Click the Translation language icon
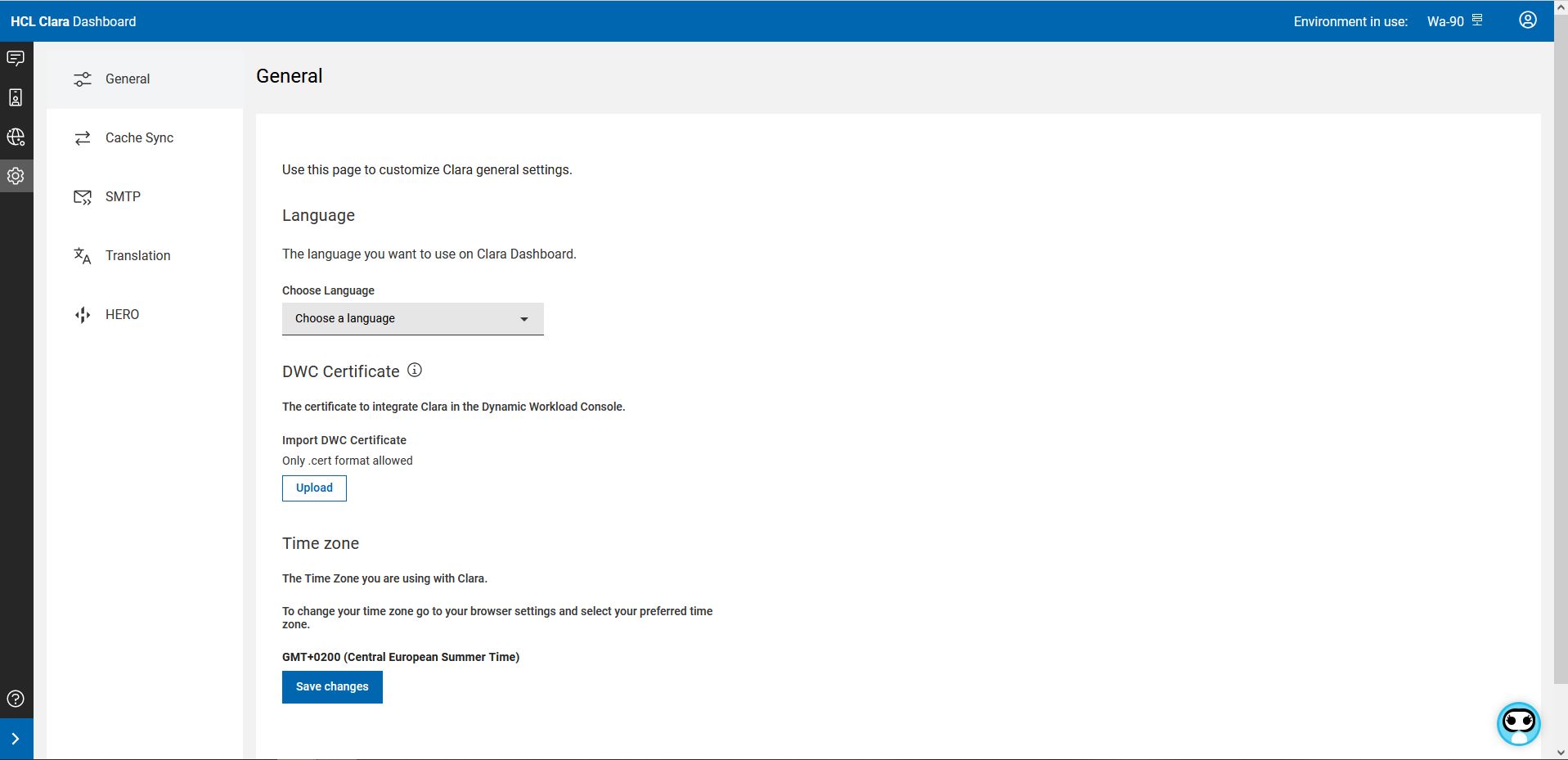This screenshot has width=1568, height=760. tap(83, 256)
